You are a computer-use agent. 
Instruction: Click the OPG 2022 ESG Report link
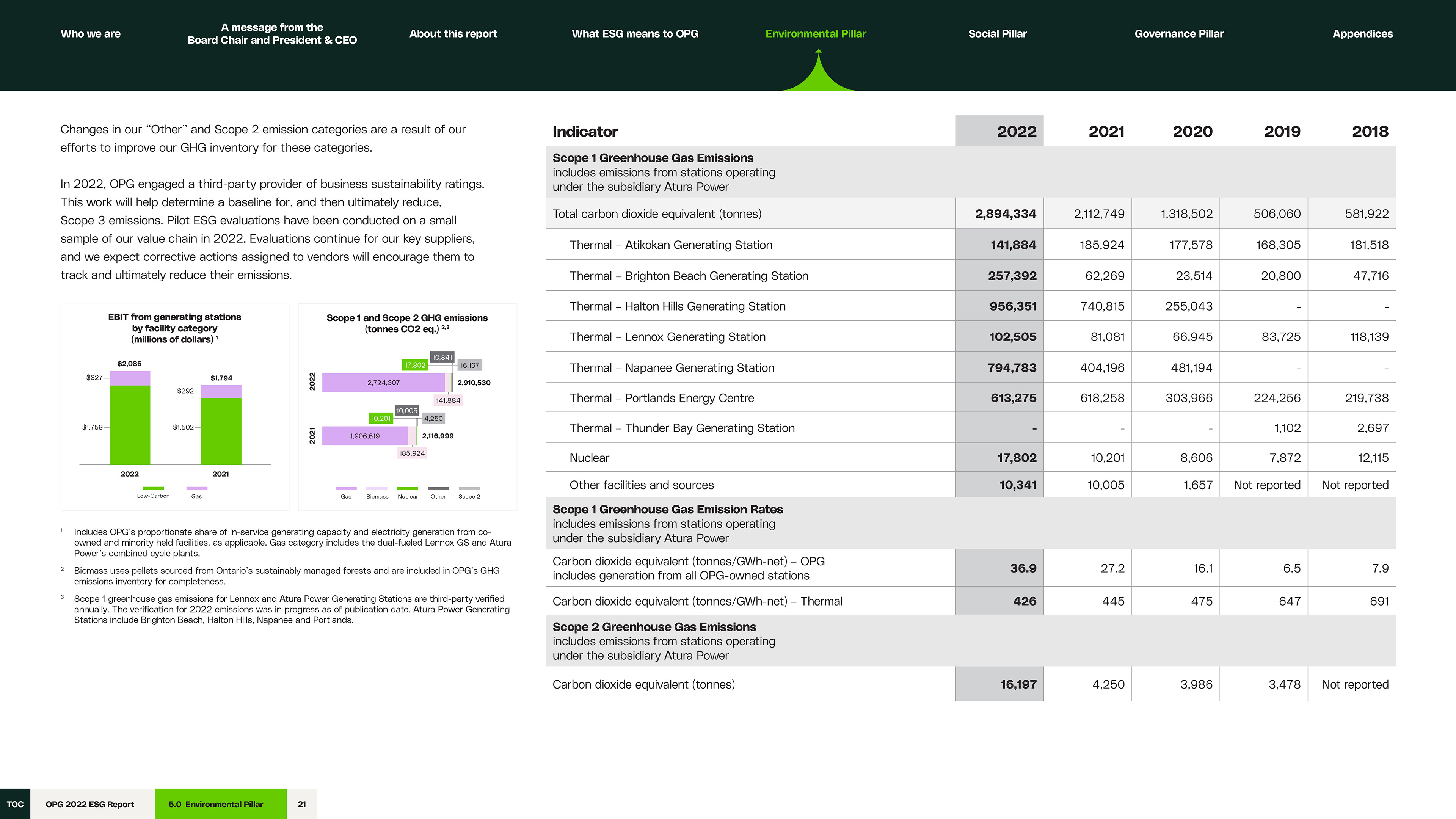90,804
